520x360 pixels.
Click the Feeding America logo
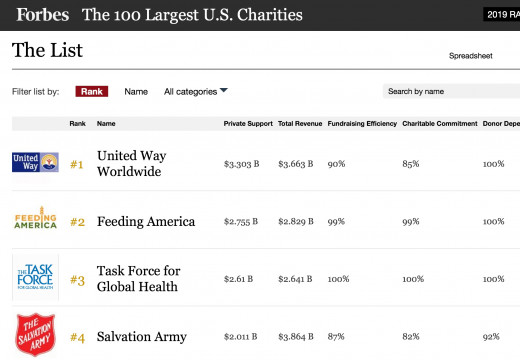tap(35, 218)
